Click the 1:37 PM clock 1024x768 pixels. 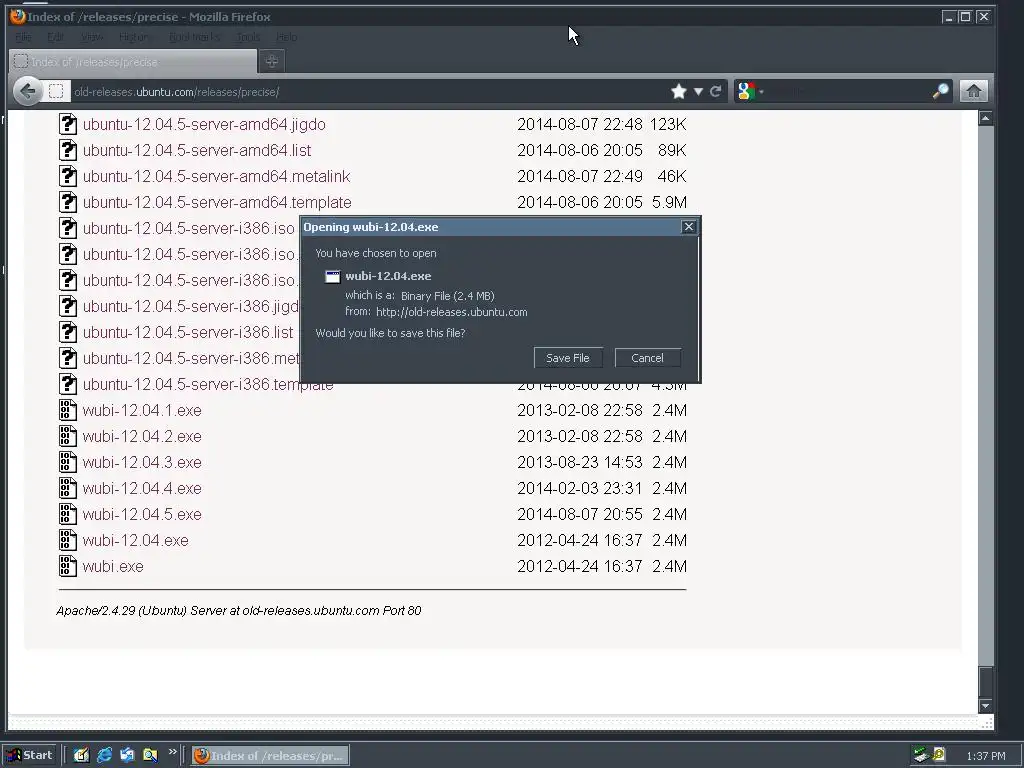tap(985, 756)
